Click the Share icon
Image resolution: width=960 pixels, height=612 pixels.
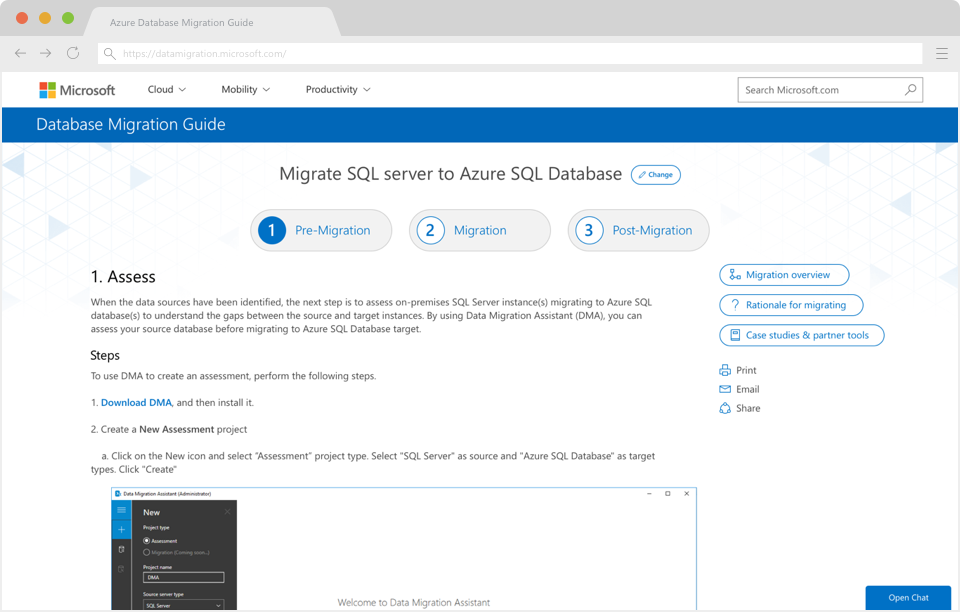click(x=725, y=408)
